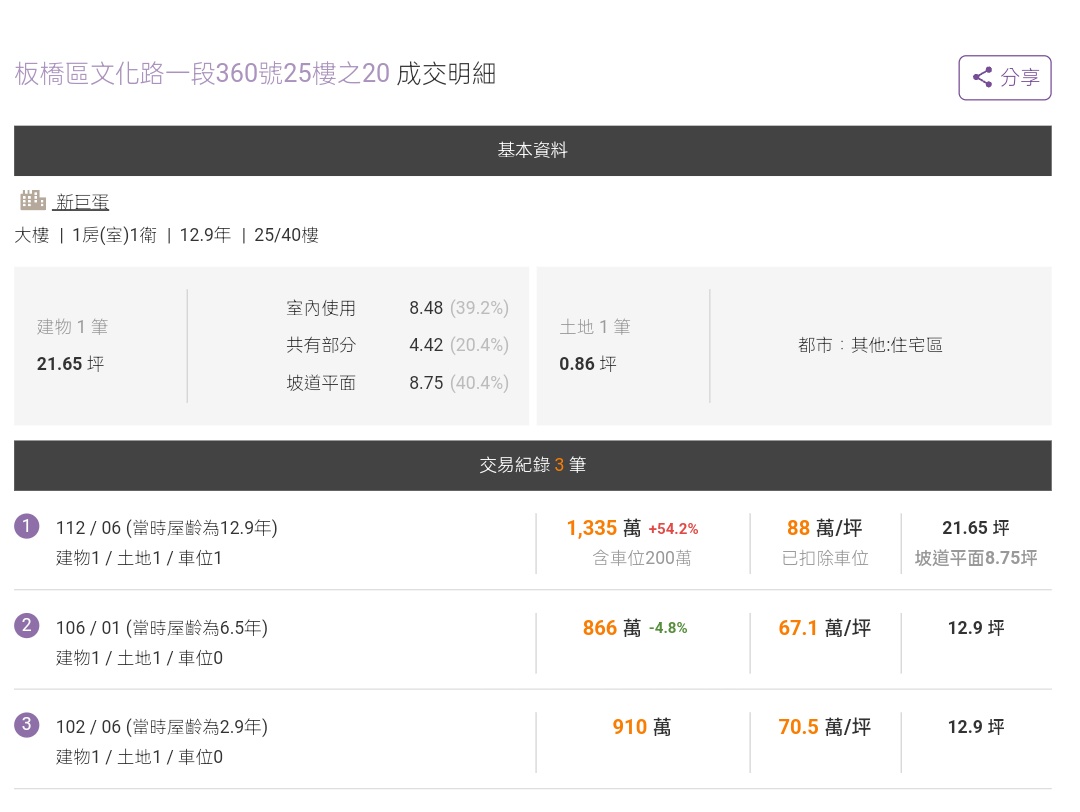Open the 新巨蛋 community link
Viewport: 1080px width, 812px height.
[82, 202]
